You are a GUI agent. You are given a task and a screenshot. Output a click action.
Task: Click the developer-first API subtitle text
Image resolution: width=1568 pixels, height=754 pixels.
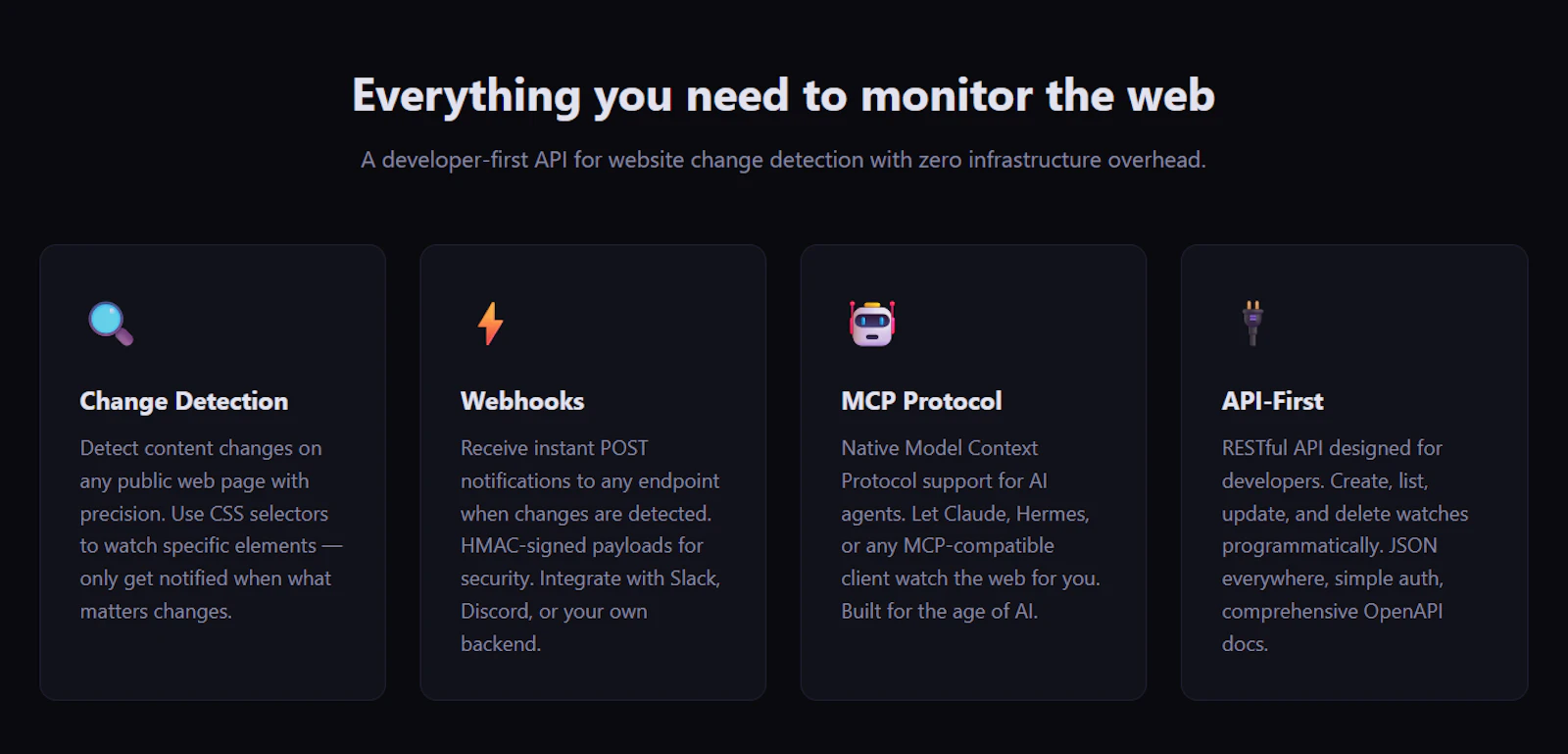click(783, 160)
